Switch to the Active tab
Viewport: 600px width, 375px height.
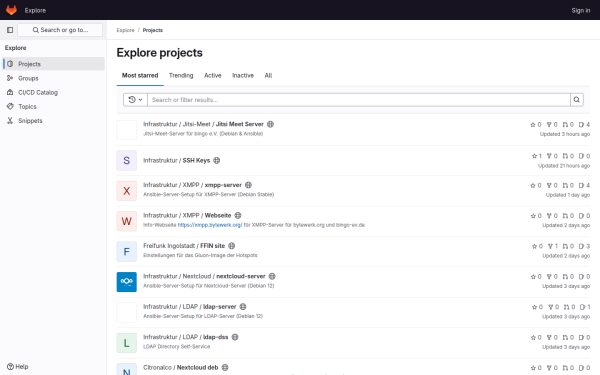[213, 75]
